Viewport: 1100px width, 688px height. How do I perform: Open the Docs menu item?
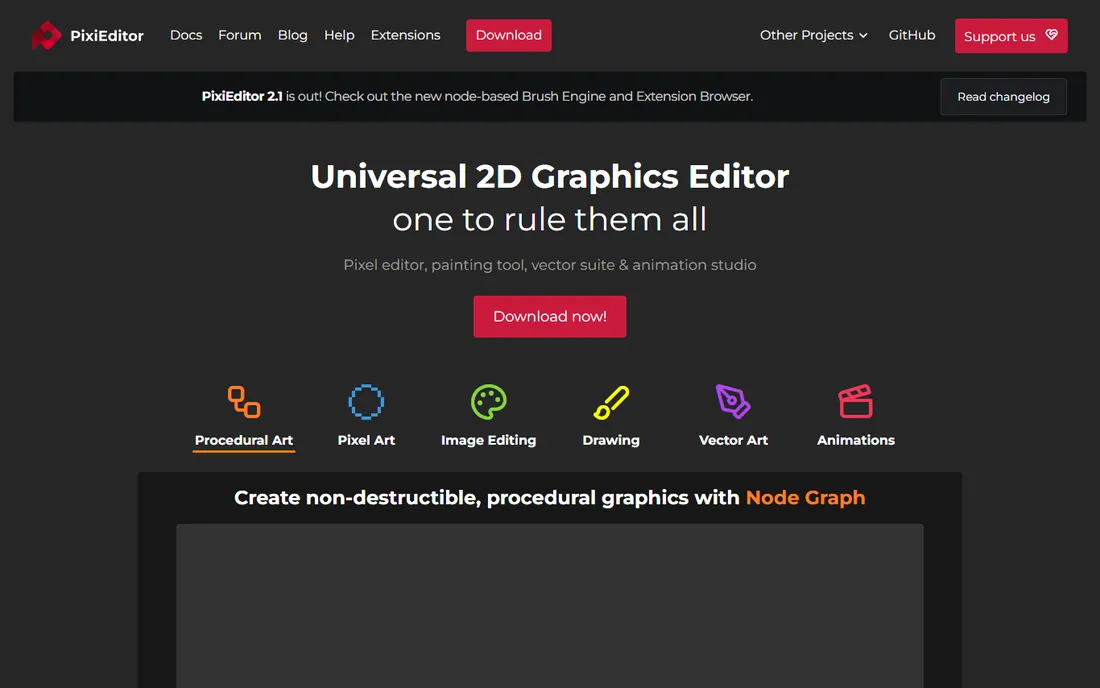(186, 35)
